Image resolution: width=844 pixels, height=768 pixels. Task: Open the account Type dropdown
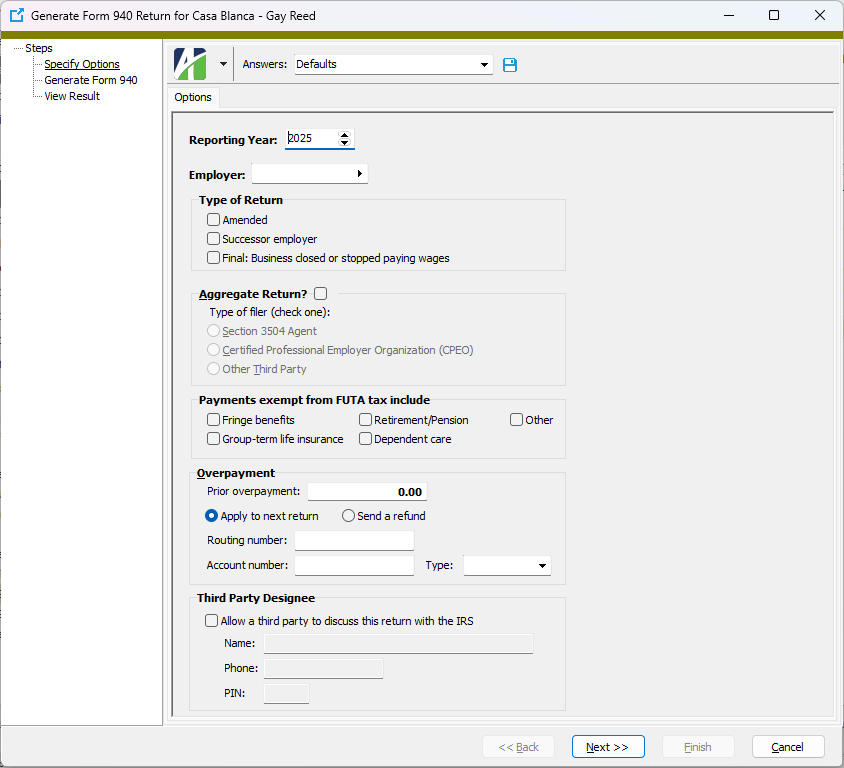tap(542, 566)
